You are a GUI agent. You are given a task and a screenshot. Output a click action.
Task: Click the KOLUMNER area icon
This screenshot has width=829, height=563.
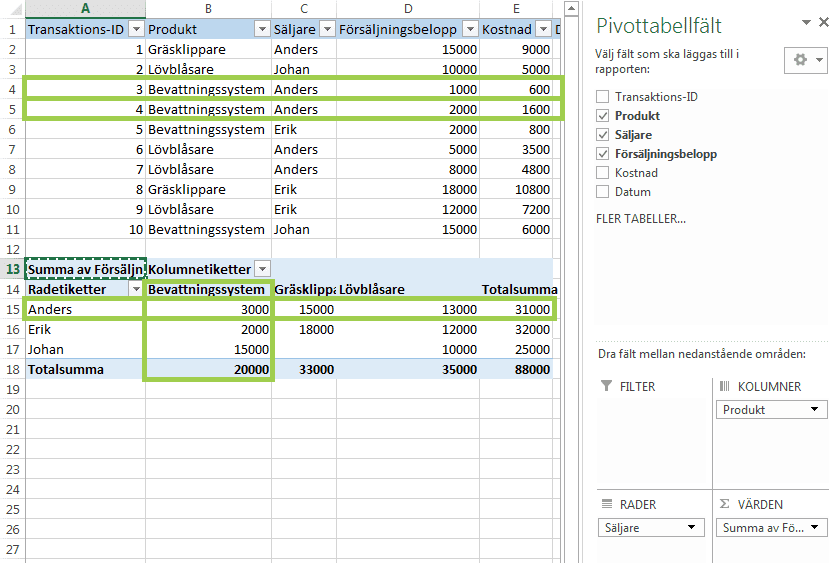click(725, 386)
